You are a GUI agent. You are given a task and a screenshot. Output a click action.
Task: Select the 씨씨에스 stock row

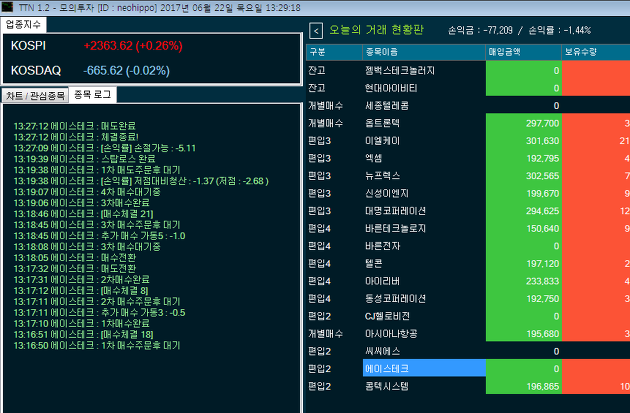click(x=468, y=351)
